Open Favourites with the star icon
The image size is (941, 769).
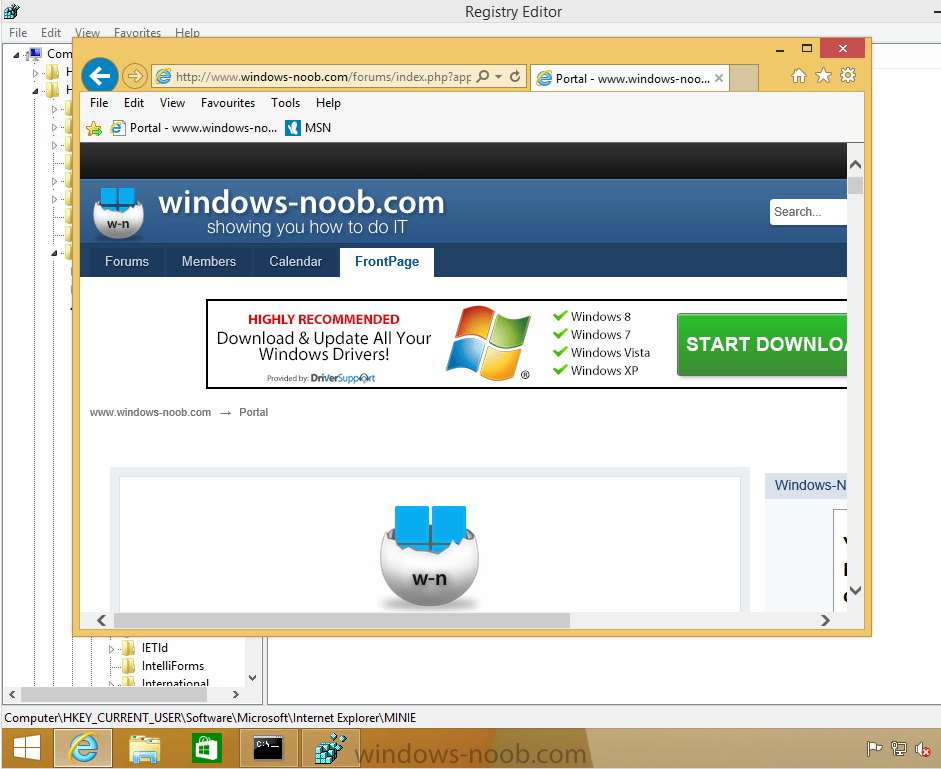click(823, 76)
